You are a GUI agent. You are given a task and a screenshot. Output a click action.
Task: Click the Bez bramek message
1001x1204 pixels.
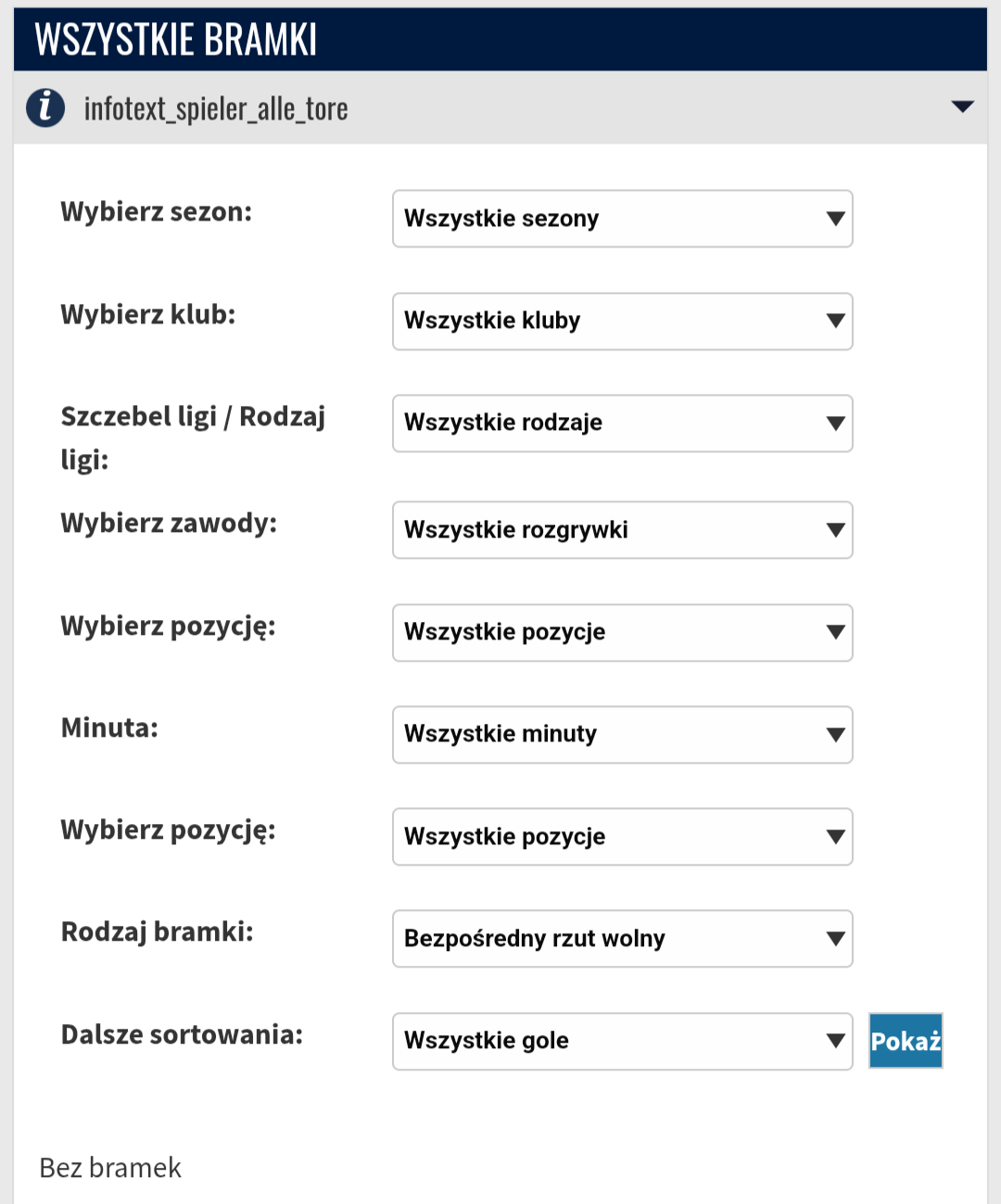[110, 1168]
